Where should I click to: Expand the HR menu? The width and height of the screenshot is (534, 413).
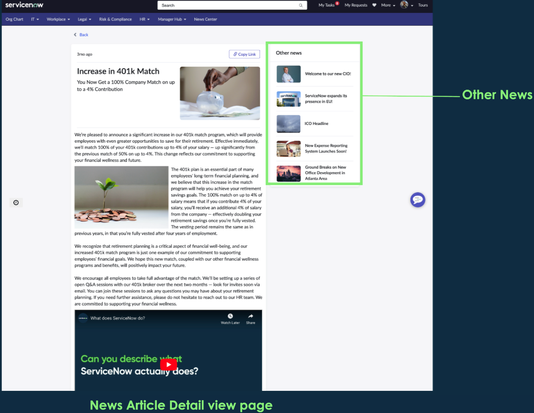(144, 19)
